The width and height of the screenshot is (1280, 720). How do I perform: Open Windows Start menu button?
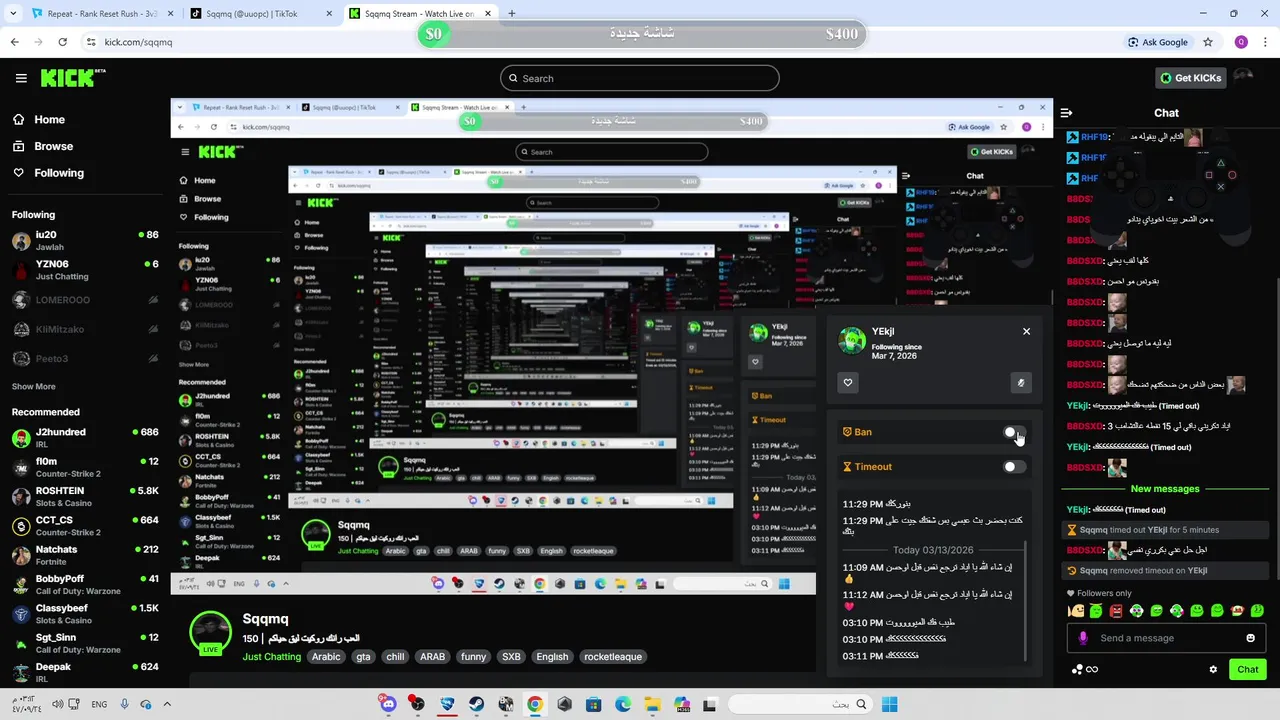tap(889, 704)
